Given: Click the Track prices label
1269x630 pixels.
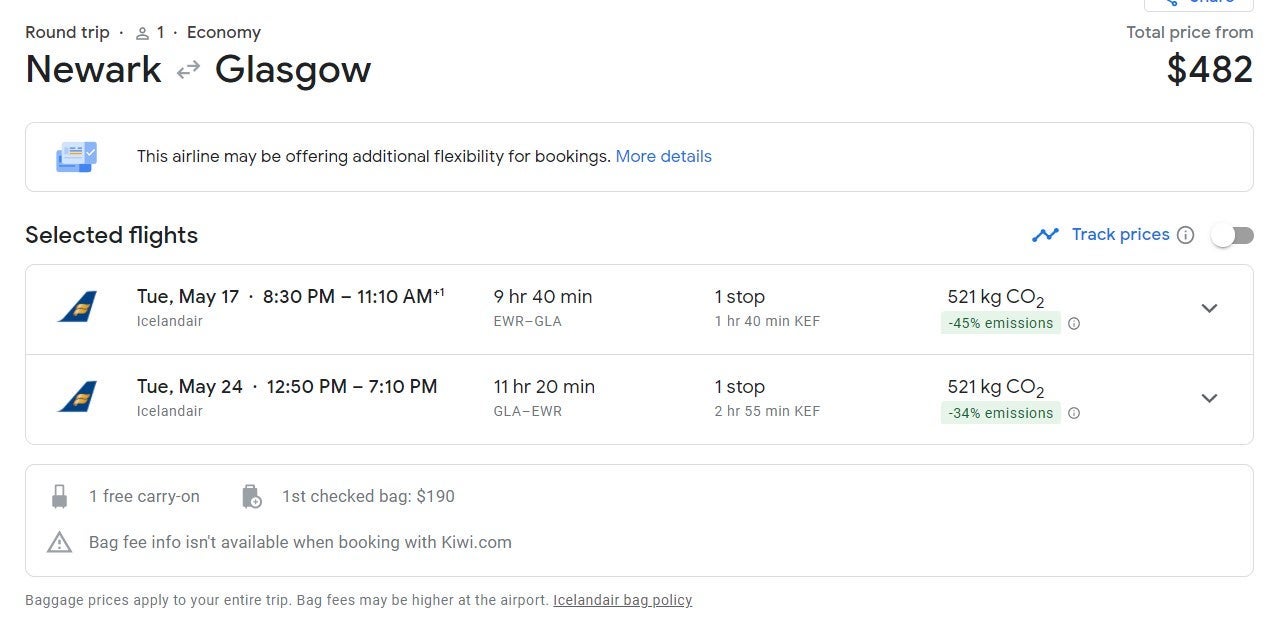Looking at the screenshot, I should [x=1120, y=235].
